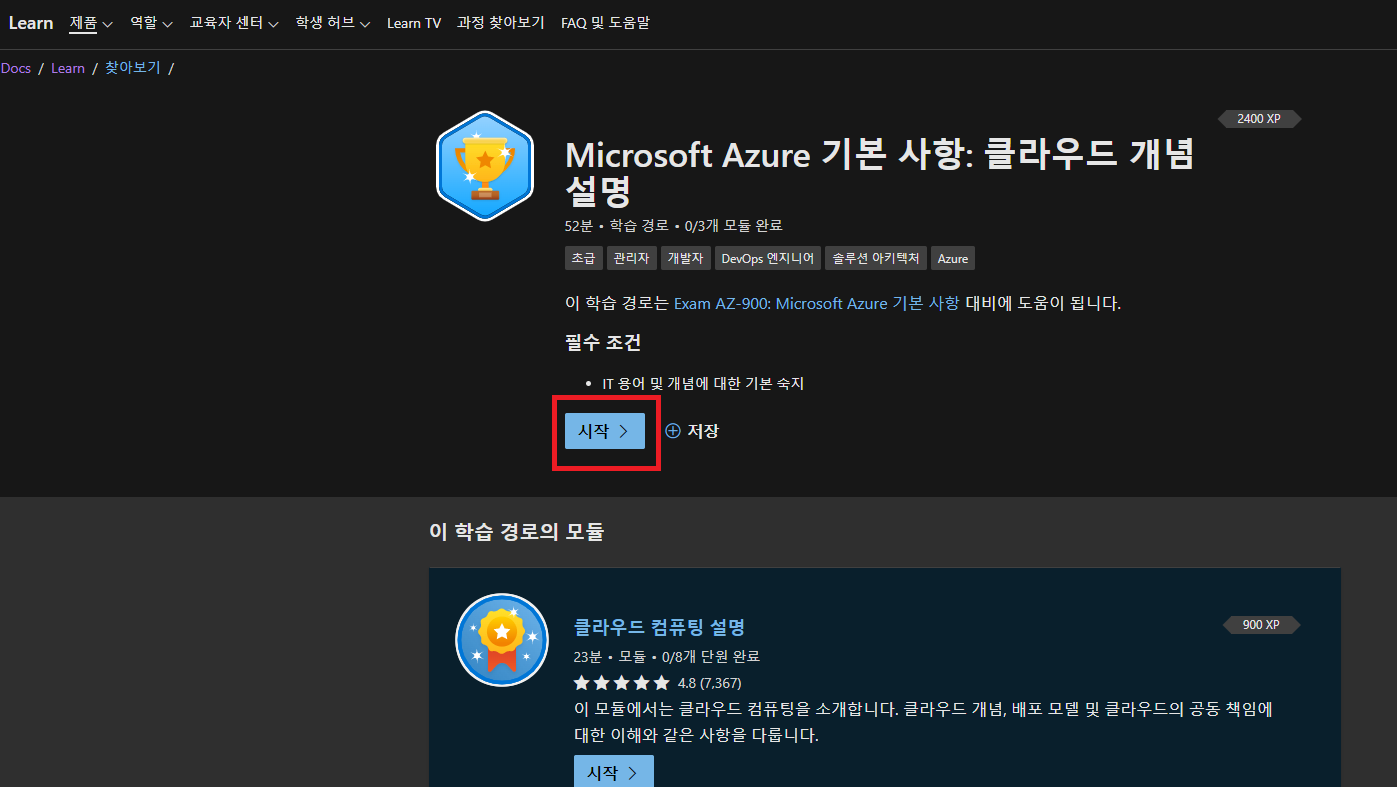Click the gold trophy learning path badge
1397x787 pixels.
(485, 166)
